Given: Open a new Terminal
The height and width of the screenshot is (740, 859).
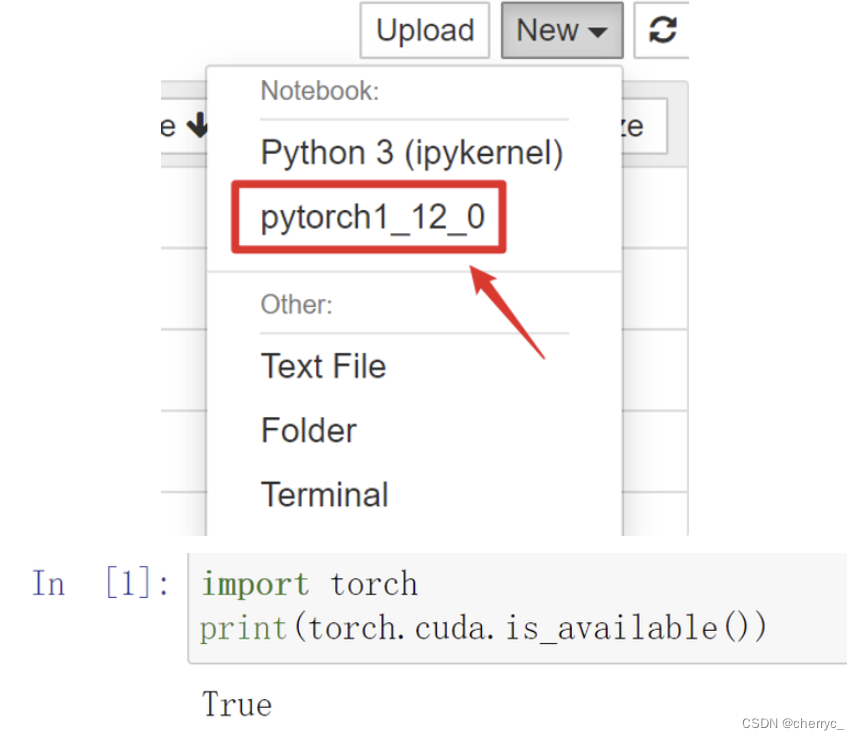Looking at the screenshot, I should [325, 495].
